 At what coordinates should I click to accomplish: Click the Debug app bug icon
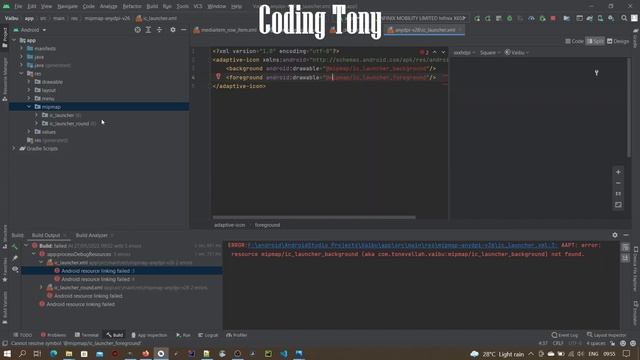point(509,18)
